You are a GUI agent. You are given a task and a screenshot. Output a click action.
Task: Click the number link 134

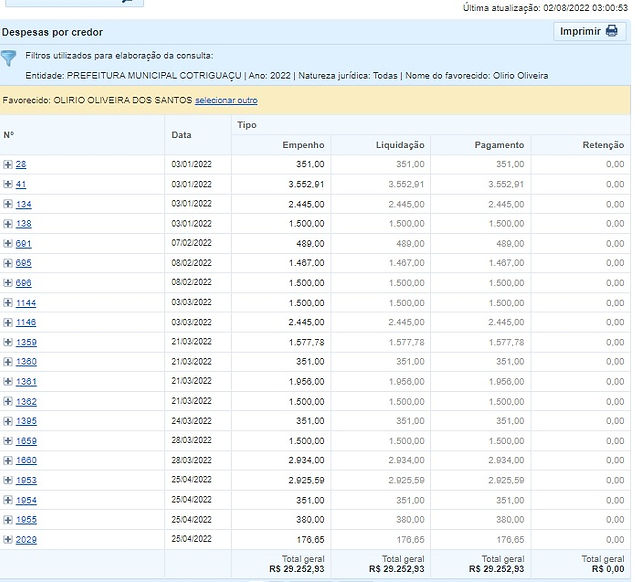[x=24, y=204]
